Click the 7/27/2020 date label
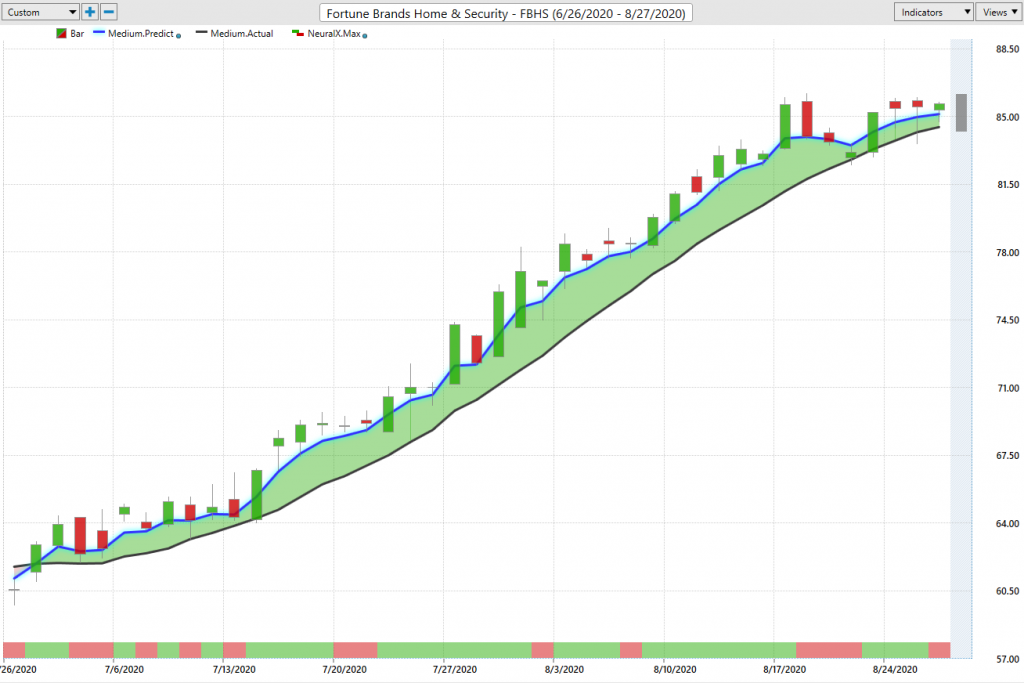This screenshot has height=683, width=1024. [455, 669]
